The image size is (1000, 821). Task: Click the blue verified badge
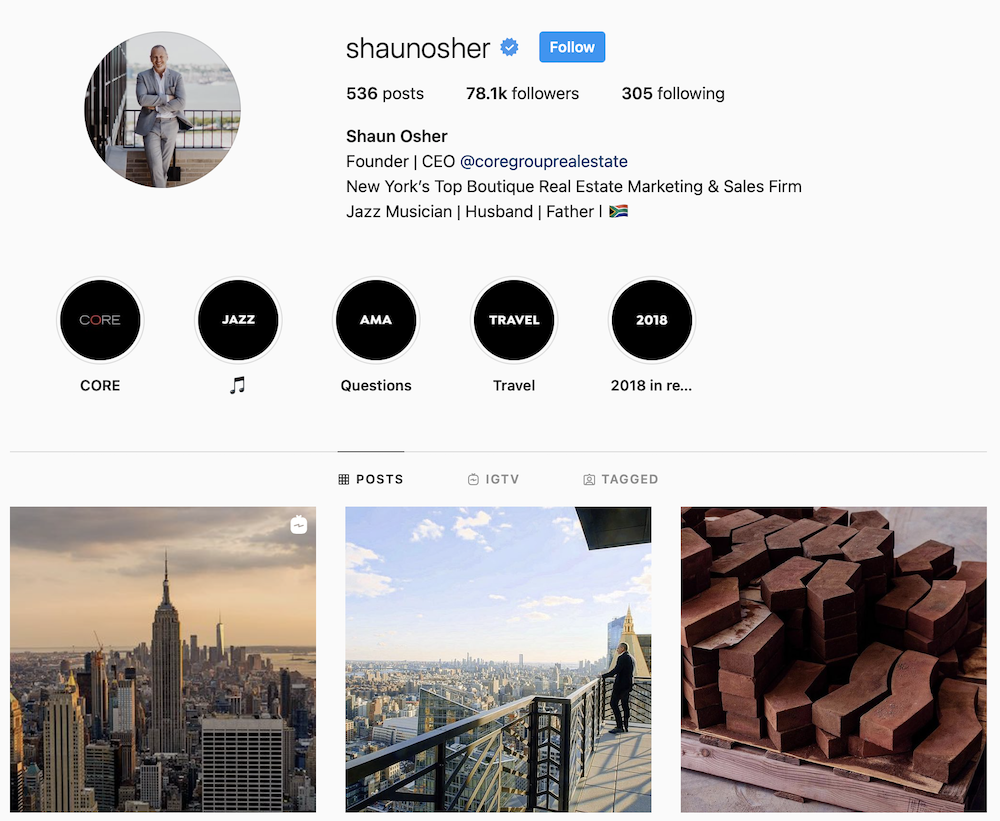pyautogui.click(x=510, y=47)
